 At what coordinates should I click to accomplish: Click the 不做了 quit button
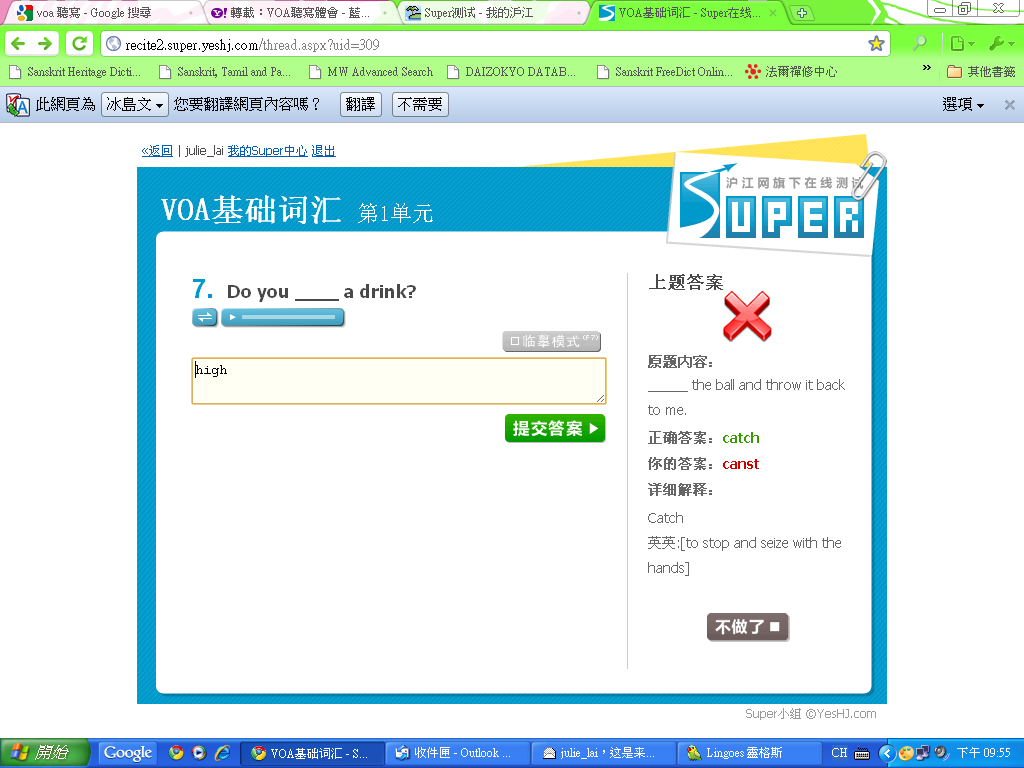coord(747,627)
